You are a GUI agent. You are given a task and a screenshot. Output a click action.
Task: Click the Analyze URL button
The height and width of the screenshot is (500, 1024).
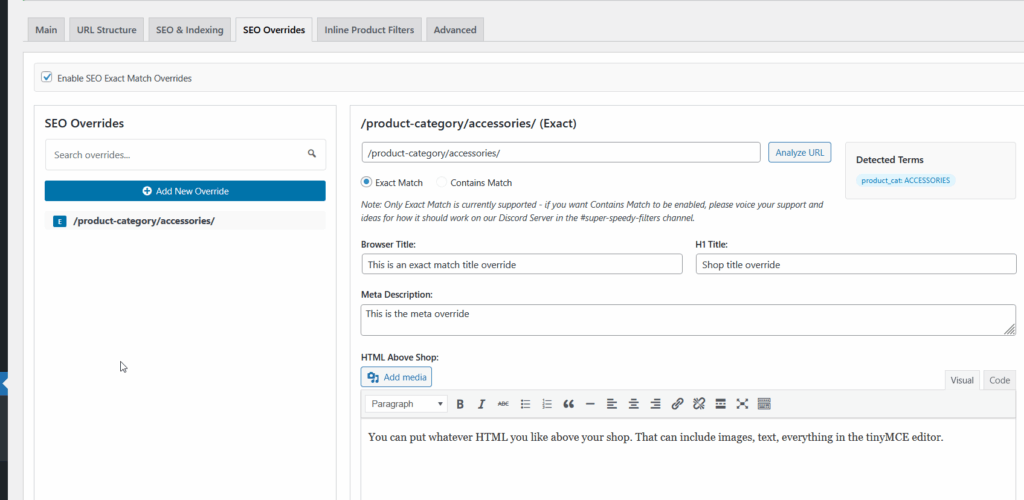pyautogui.click(x=799, y=152)
